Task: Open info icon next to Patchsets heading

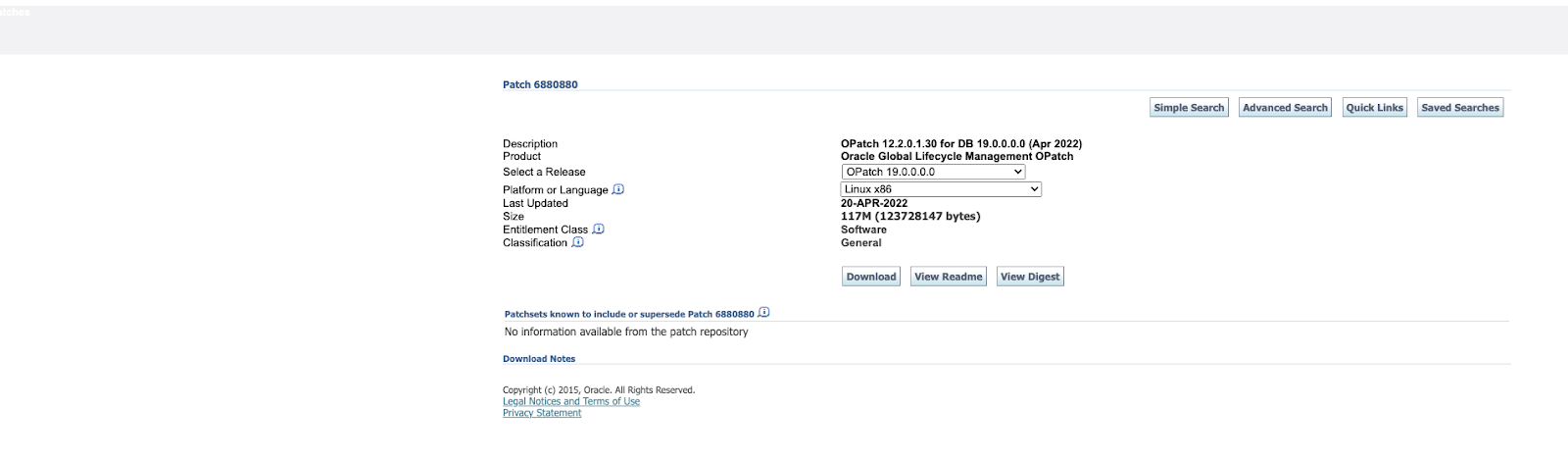Action: [763, 313]
